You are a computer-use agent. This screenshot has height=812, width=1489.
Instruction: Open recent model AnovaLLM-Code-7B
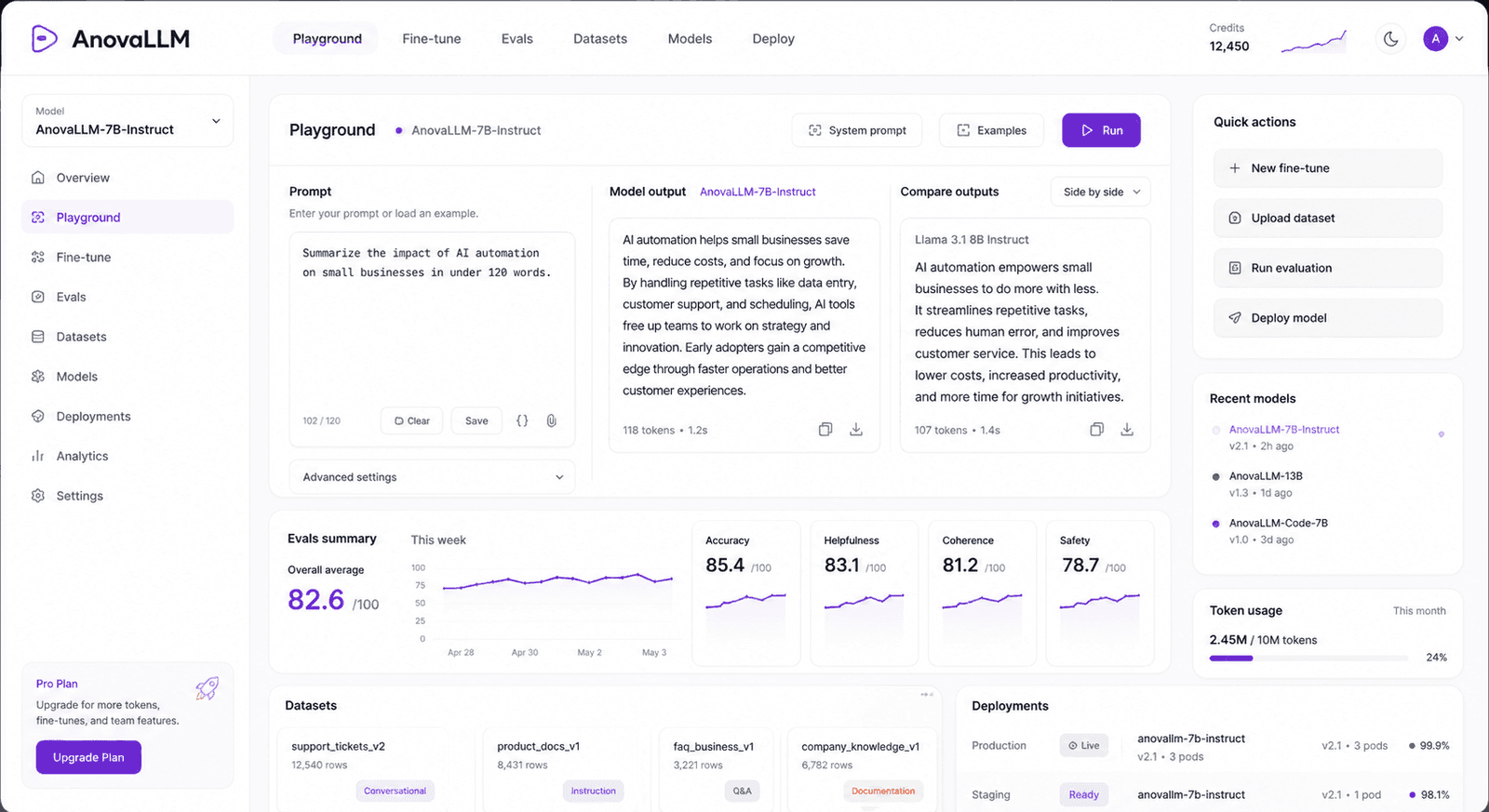pyautogui.click(x=1278, y=523)
